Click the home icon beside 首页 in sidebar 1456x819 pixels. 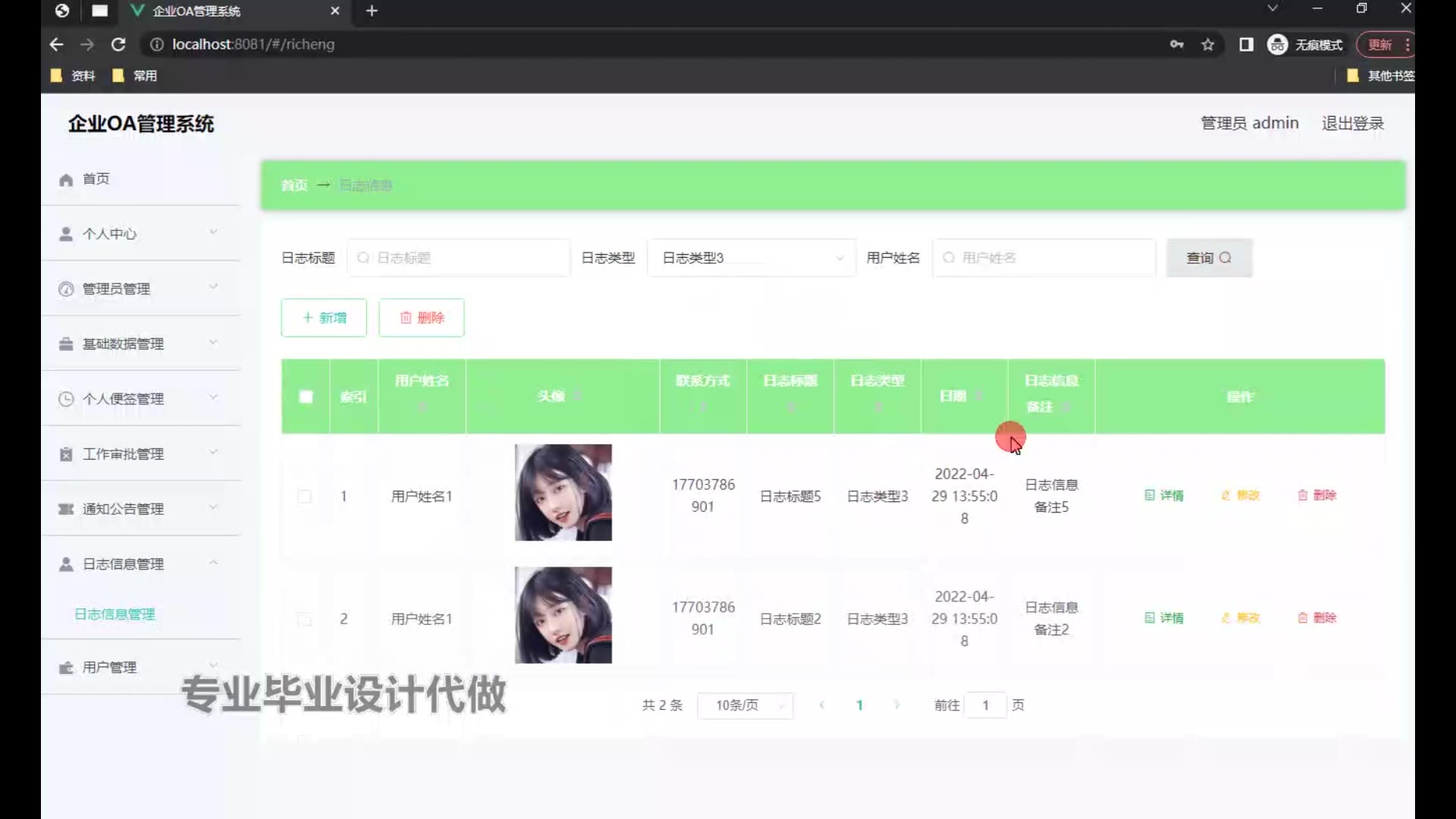[x=66, y=180]
